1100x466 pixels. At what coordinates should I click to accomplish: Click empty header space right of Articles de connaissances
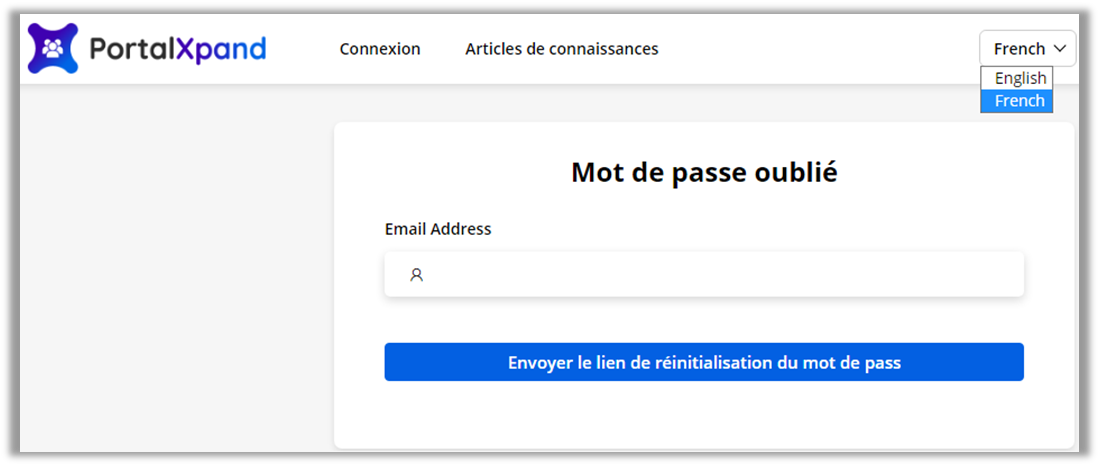point(820,49)
